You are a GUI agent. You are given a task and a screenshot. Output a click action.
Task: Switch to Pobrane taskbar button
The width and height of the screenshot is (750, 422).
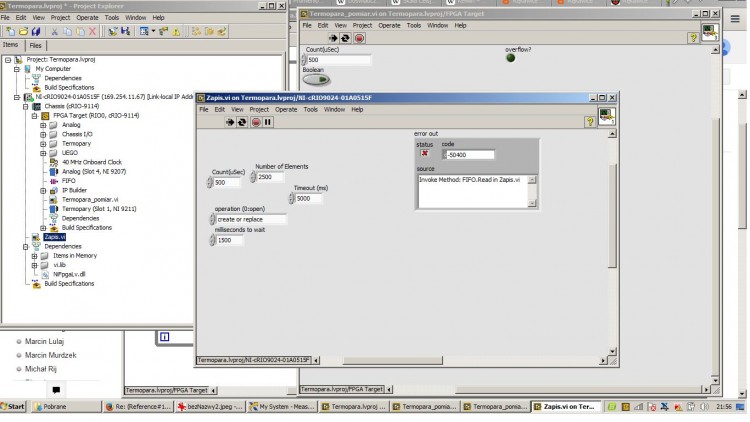pos(66,407)
